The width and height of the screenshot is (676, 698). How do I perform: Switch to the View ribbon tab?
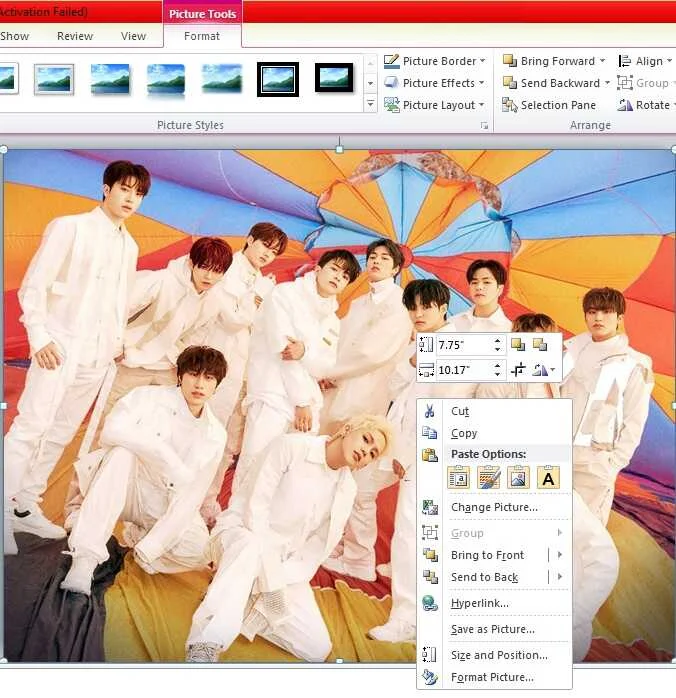click(133, 36)
